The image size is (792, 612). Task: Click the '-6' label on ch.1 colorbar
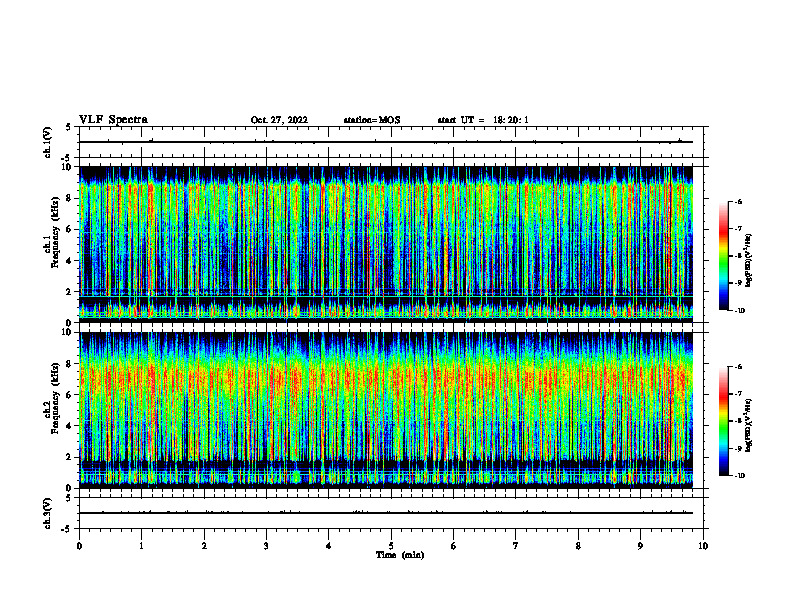point(739,201)
